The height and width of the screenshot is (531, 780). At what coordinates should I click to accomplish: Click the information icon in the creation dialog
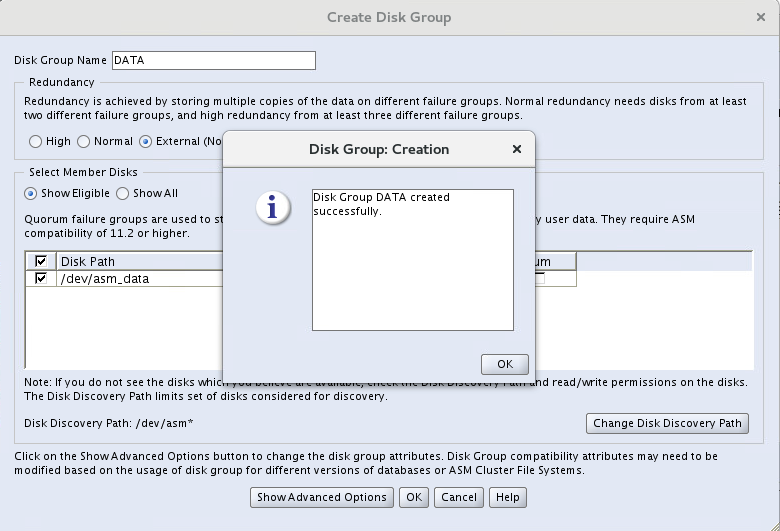(273, 207)
